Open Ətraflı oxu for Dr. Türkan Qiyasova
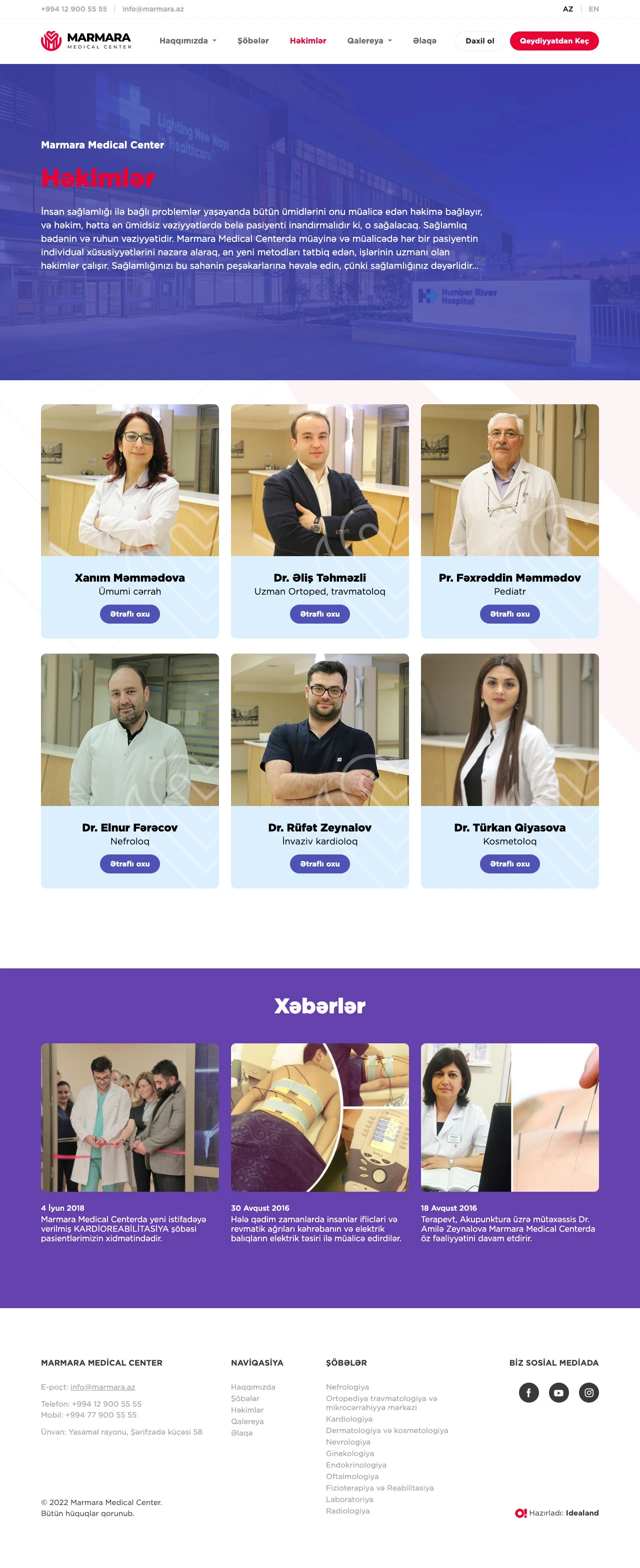This screenshot has width=640, height=1568. tap(509, 864)
